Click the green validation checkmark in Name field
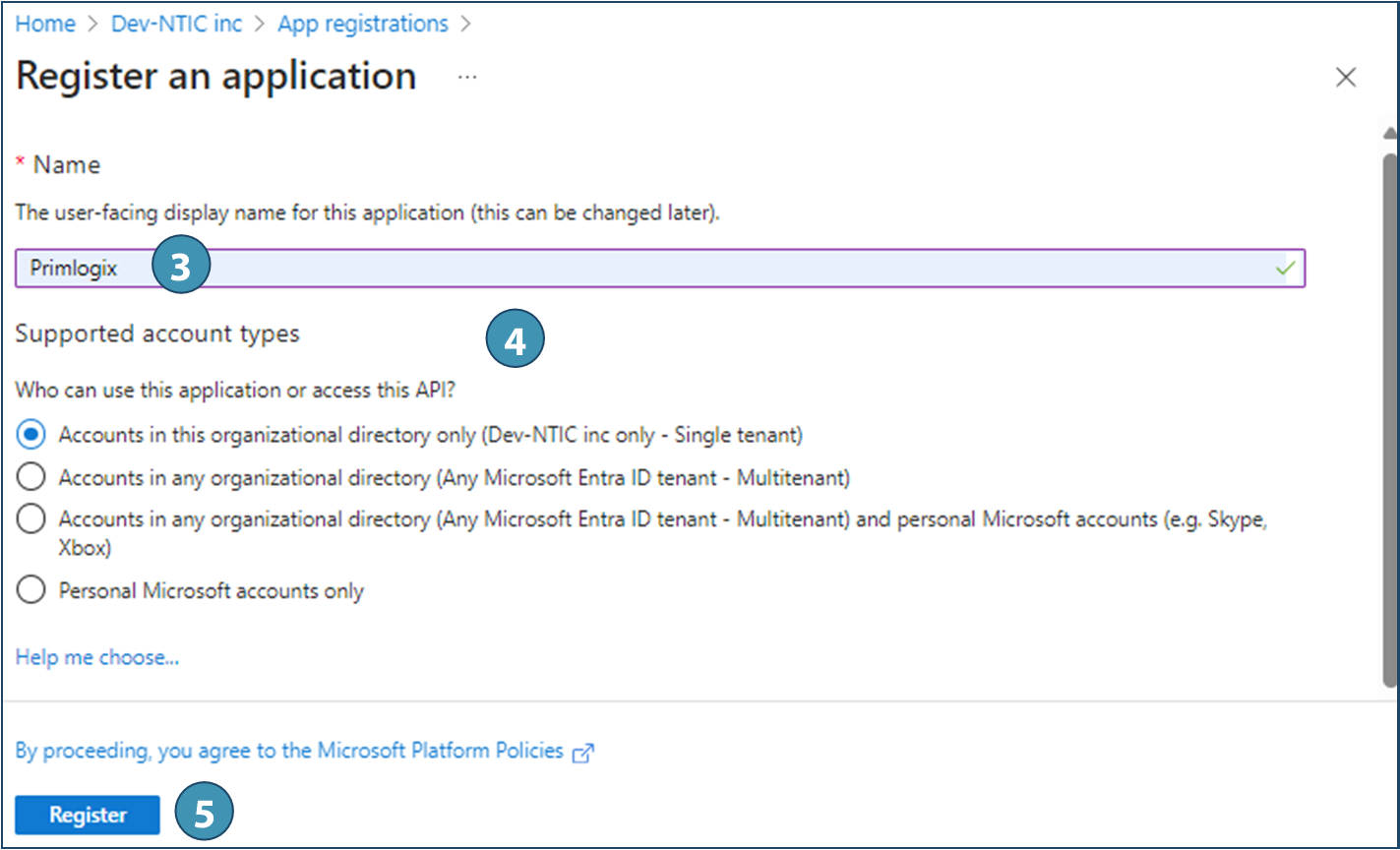Viewport: 1400px width, 850px height. point(1285,268)
